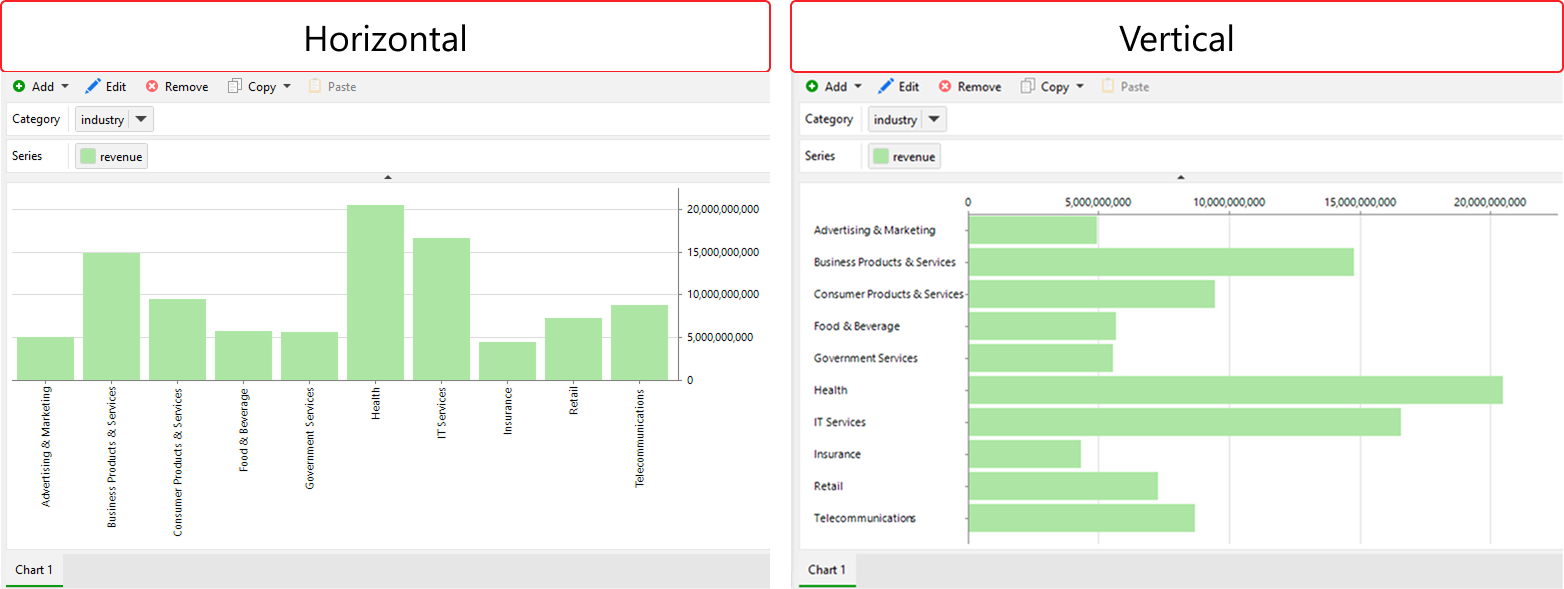Select the Retail bar in the Vertical chart
The image size is (1564, 589).
click(x=1063, y=486)
